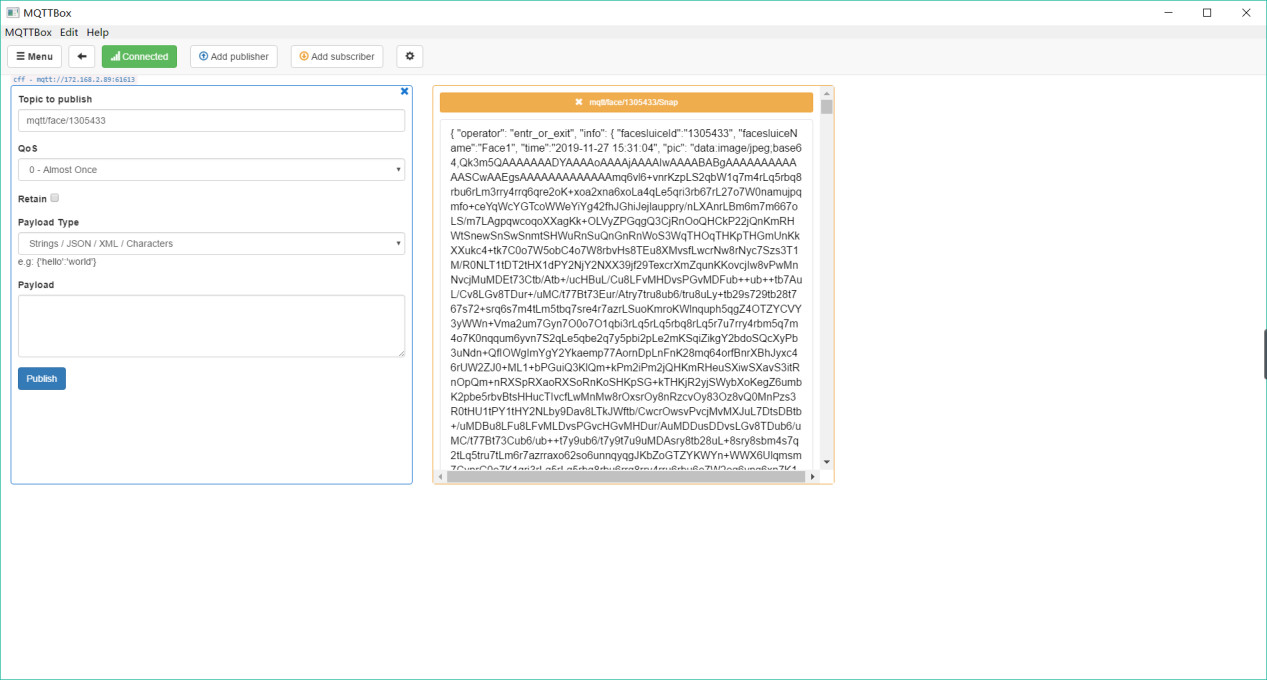Open the MQTTBox menu
Screen dimensions: 1267x680
click(28, 33)
